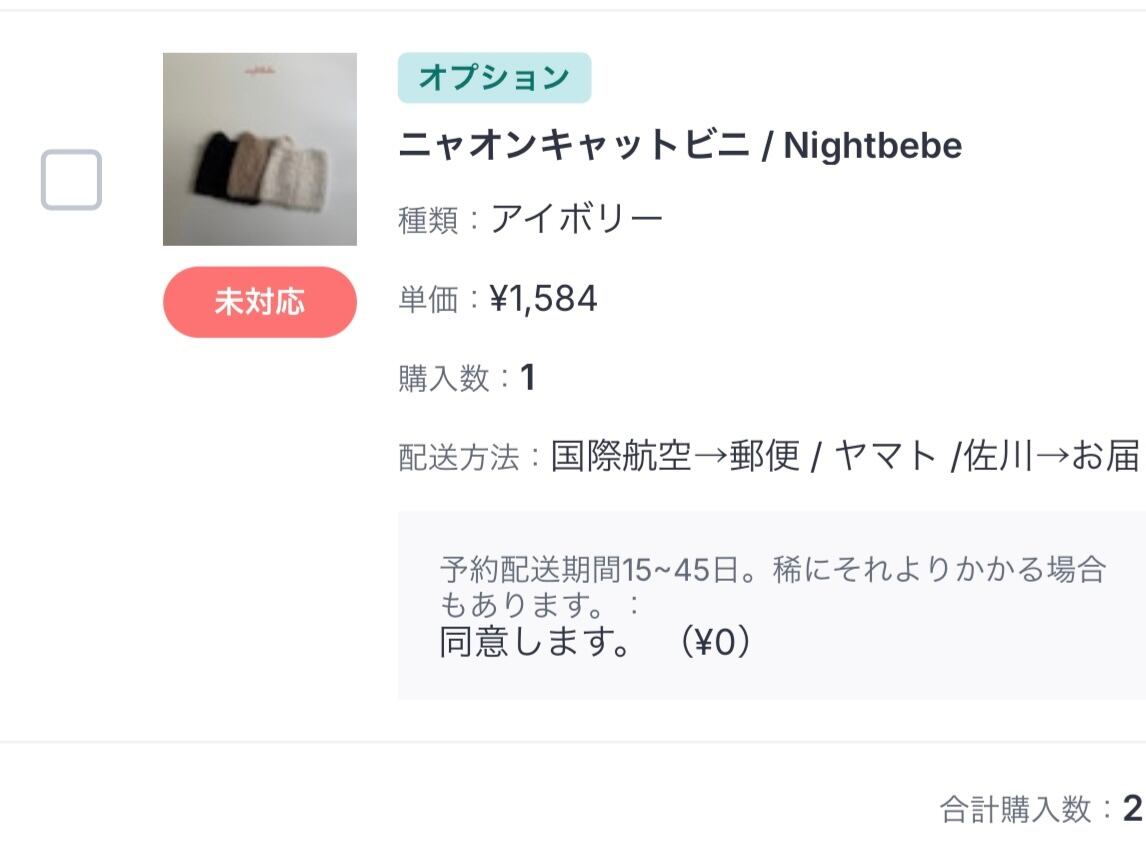Tick the checkbox beside the Nightbebe item

tap(71, 180)
